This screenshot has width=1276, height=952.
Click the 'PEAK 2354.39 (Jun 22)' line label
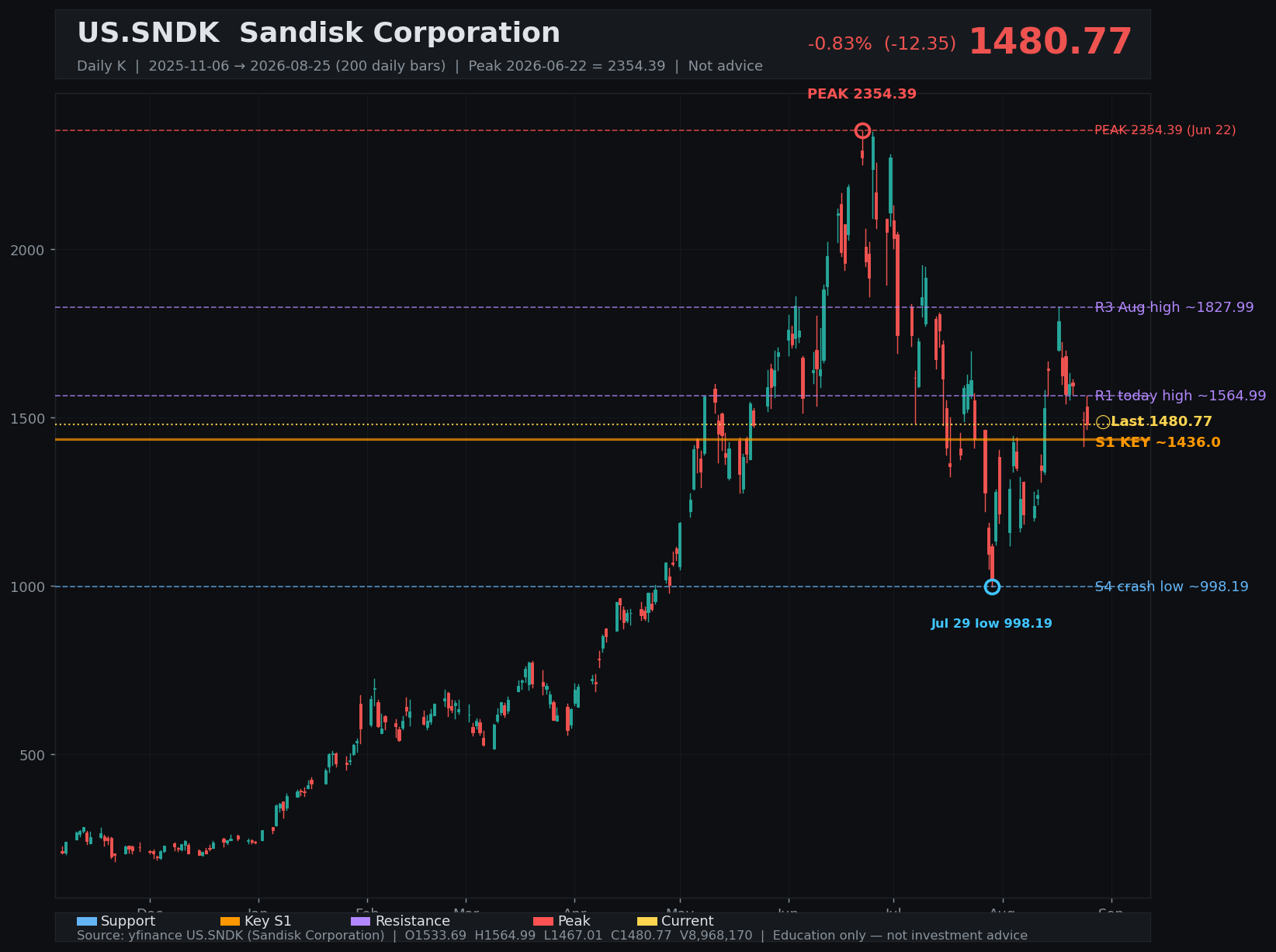coord(1165,130)
